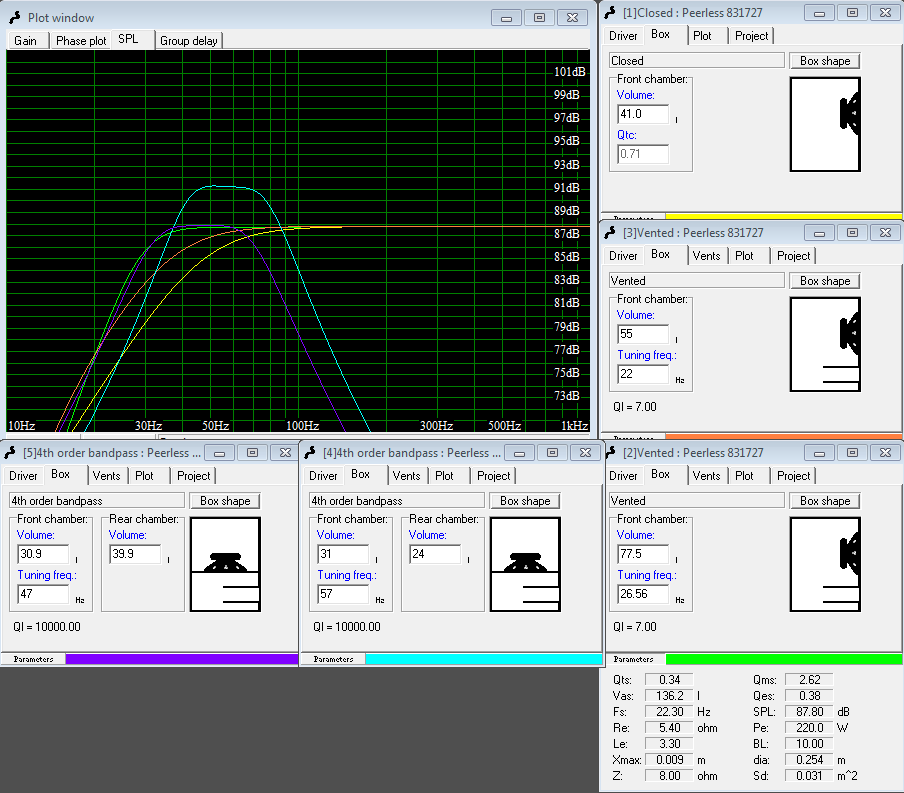This screenshot has height=793, width=904.
Task: Click the purple color bar in window [5]
Action: 182,659
